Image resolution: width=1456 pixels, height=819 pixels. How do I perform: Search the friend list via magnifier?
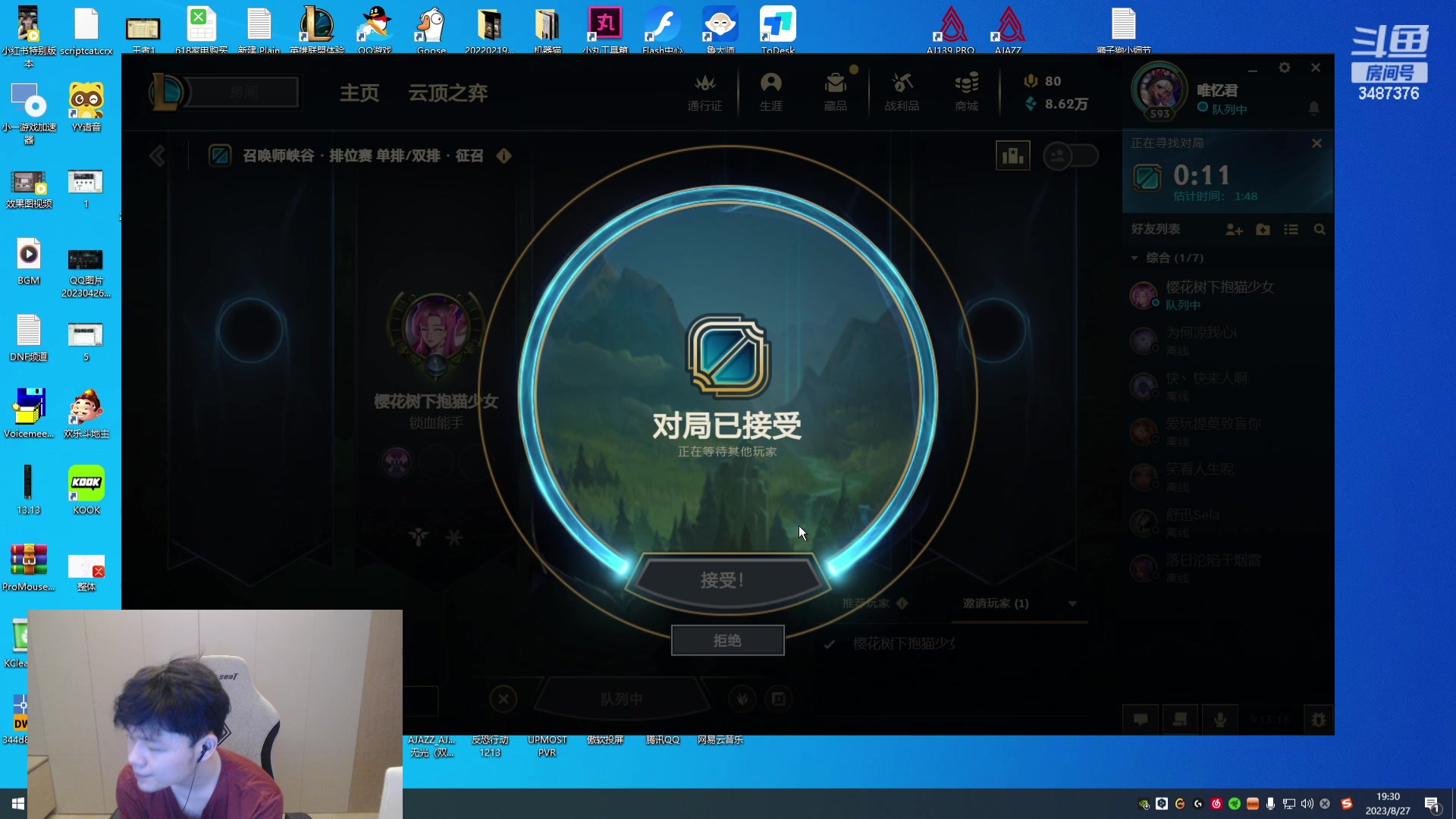1319,230
